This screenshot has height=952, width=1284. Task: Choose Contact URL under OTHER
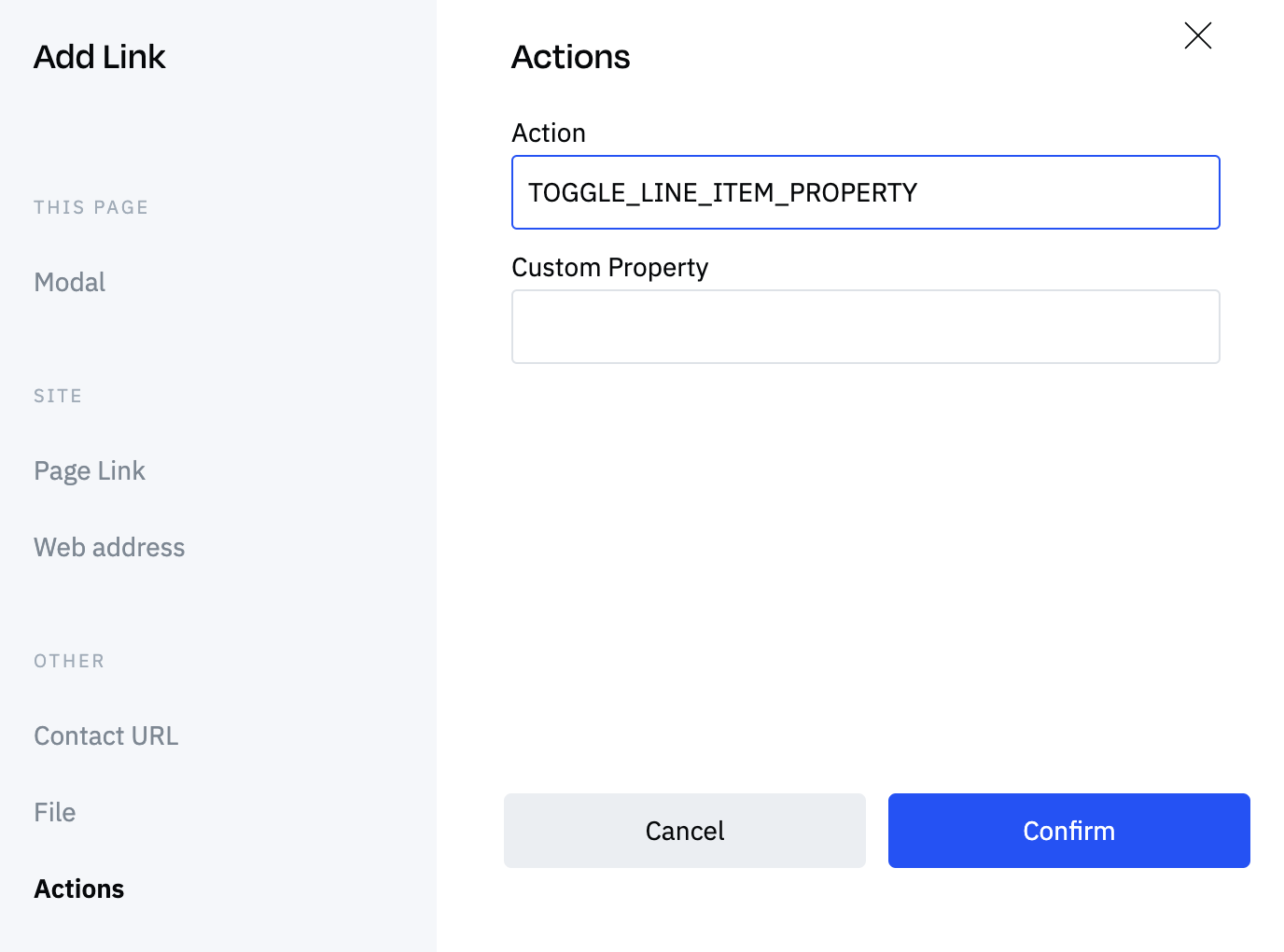click(x=105, y=735)
